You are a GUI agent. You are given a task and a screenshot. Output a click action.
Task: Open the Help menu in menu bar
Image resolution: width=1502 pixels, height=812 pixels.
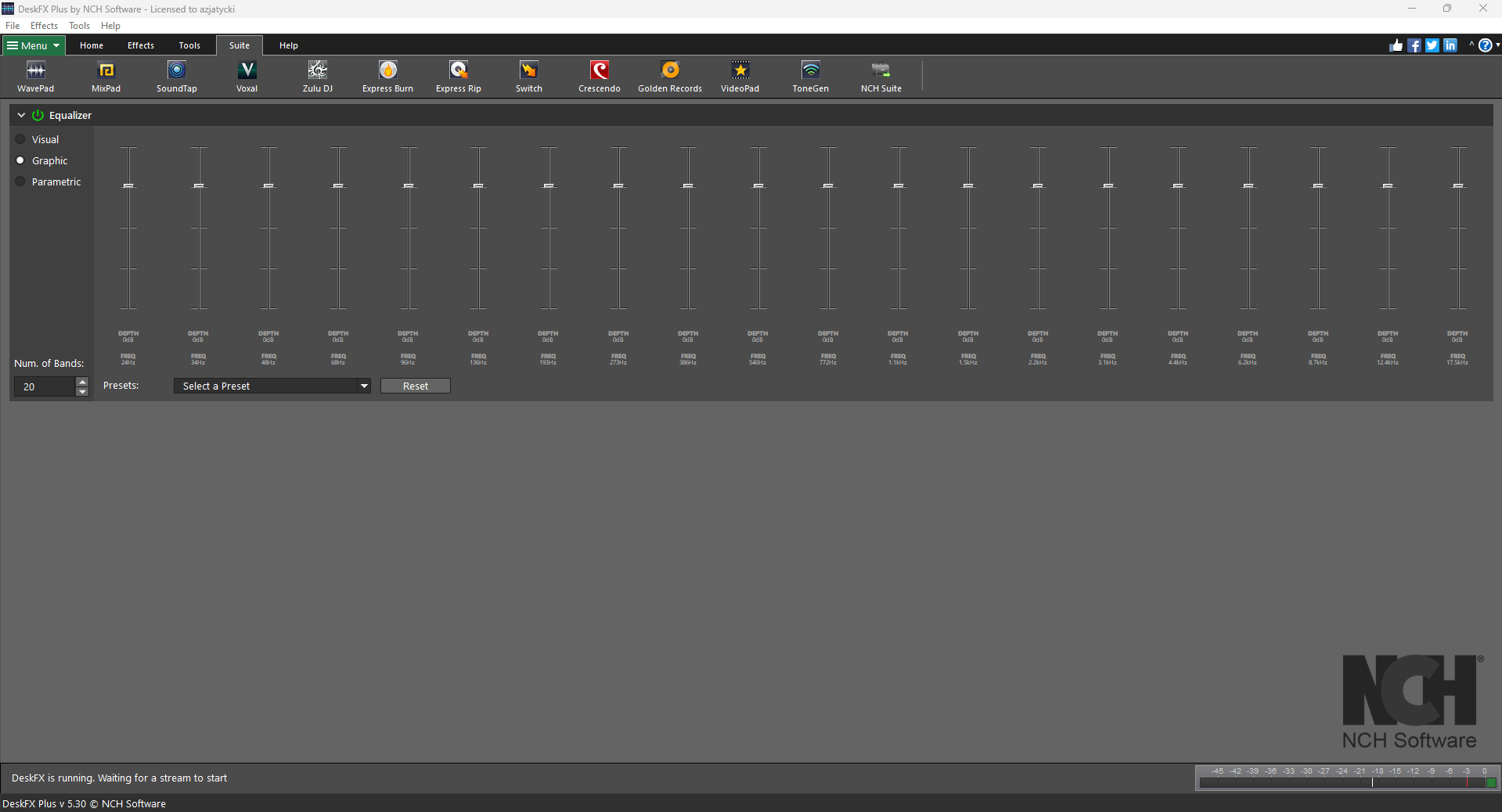tap(110, 26)
